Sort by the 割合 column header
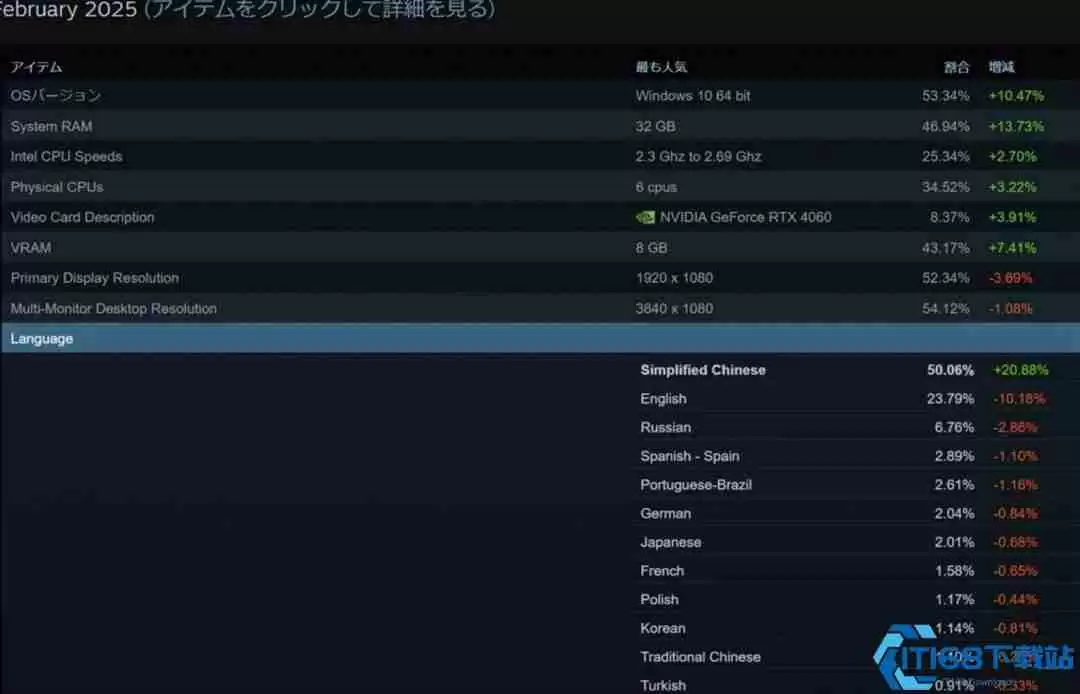The image size is (1080, 694). coord(955,66)
